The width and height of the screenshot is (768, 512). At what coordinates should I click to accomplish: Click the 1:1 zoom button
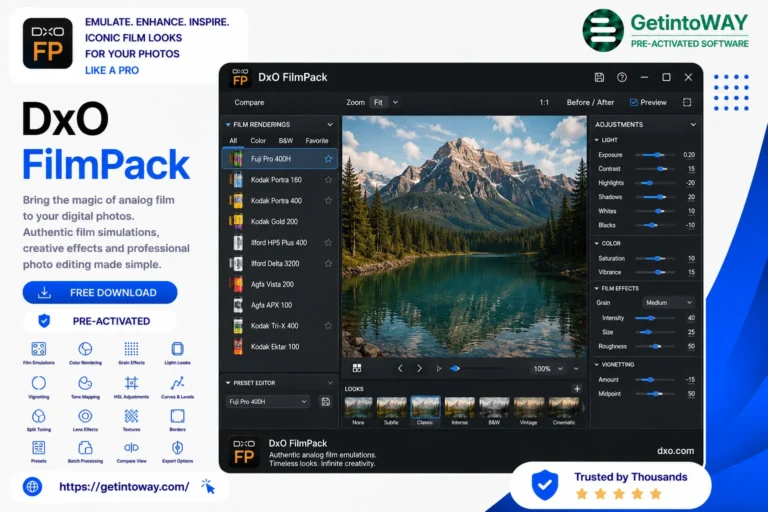tap(544, 102)
